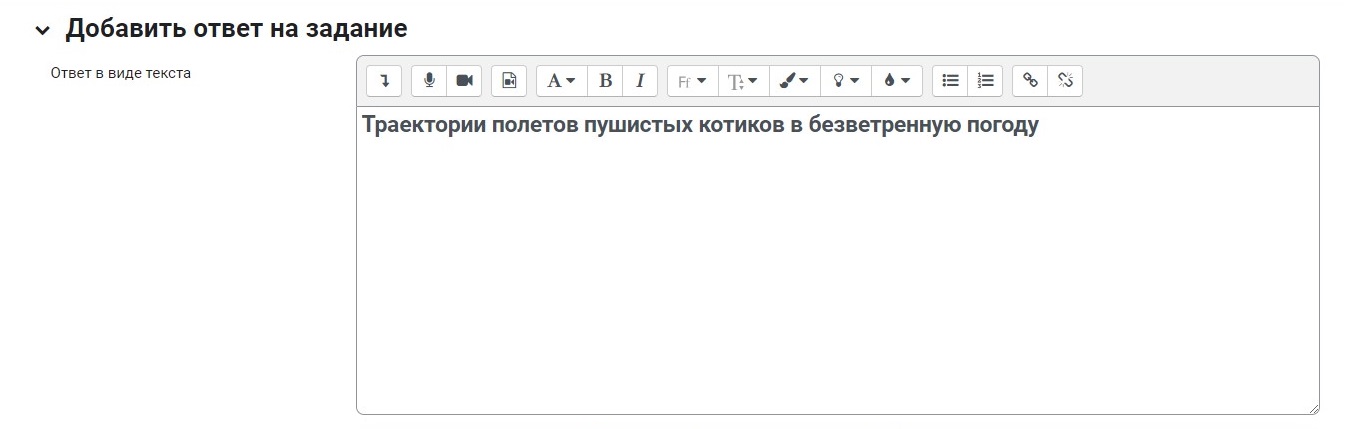1345x429 pixels.
Task: Click the editor resize handle corner
Action: pos(1312,407)
